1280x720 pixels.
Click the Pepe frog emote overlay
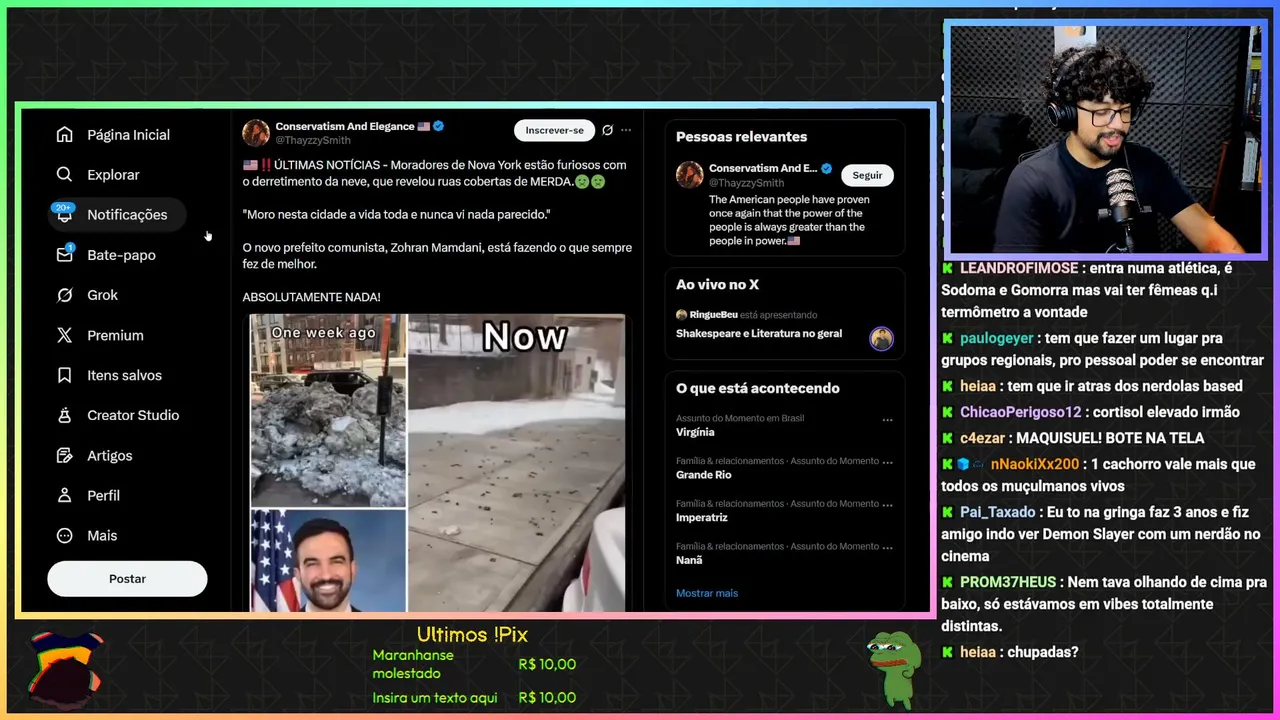(893, 668)
